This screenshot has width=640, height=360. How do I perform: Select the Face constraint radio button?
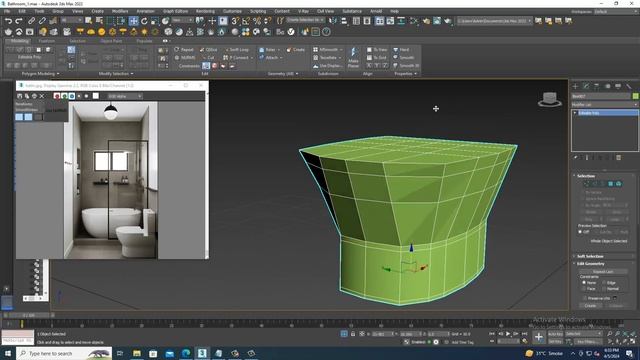[584, 289]
